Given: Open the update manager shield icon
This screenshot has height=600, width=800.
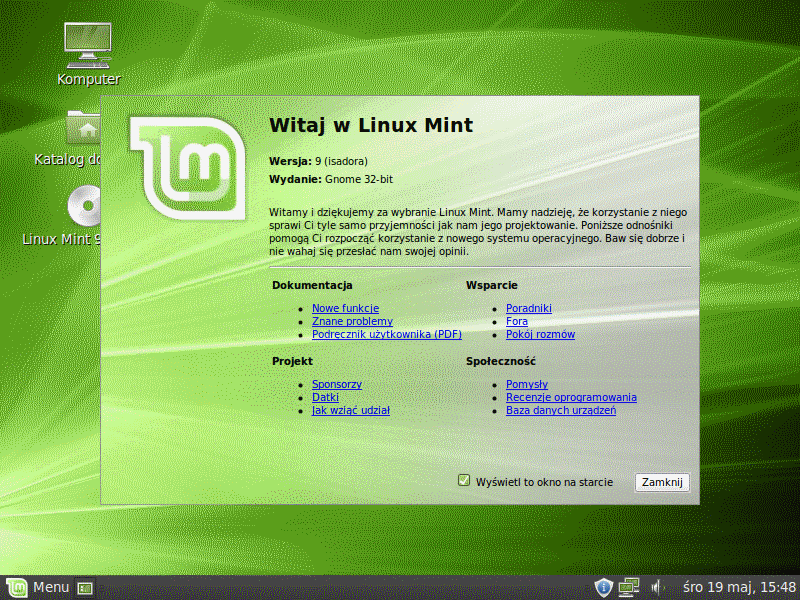Looking at the screenshot, I should (603, 587).
